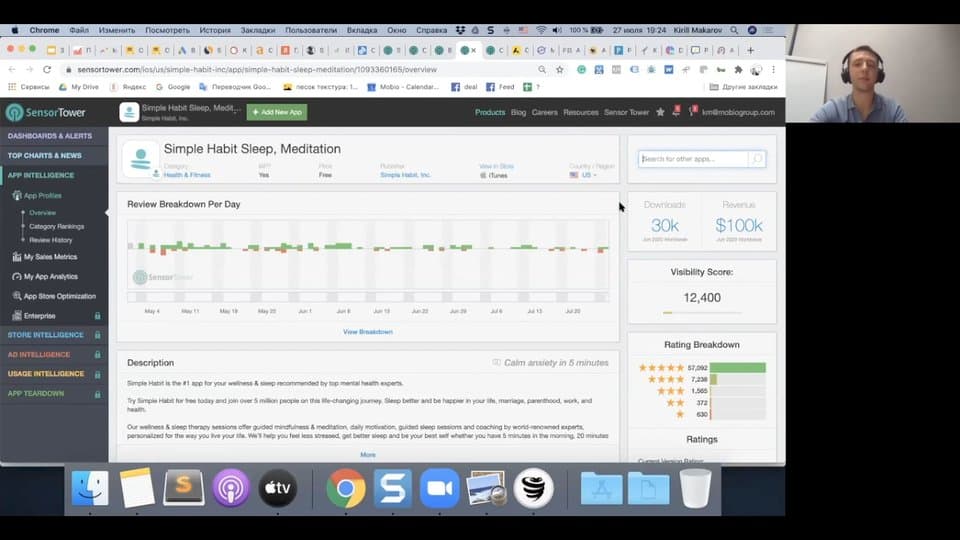Click the review breakdown chart range scrollbar

(368, 297)
